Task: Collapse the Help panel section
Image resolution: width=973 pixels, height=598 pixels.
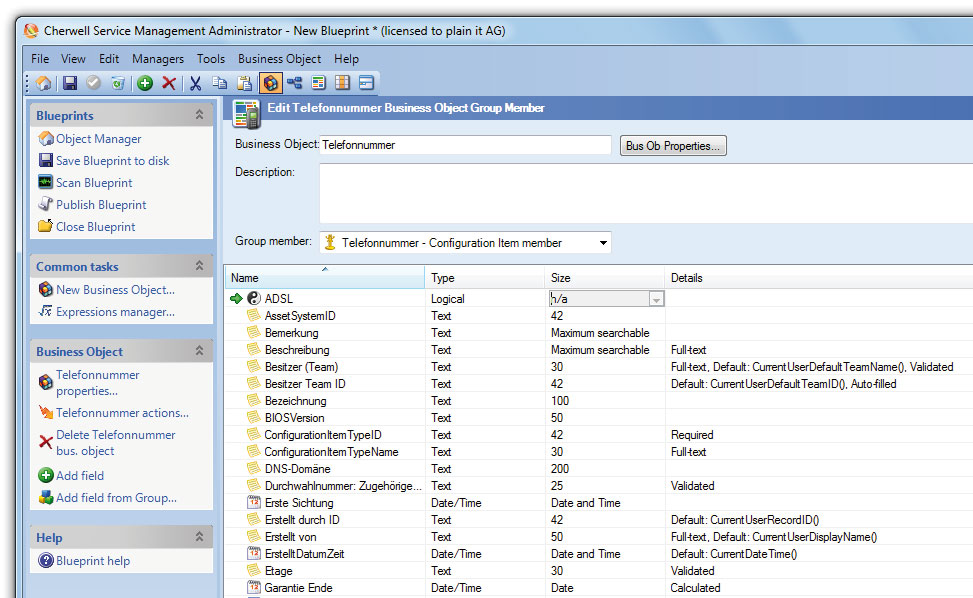Action: [x=199, y=537]
